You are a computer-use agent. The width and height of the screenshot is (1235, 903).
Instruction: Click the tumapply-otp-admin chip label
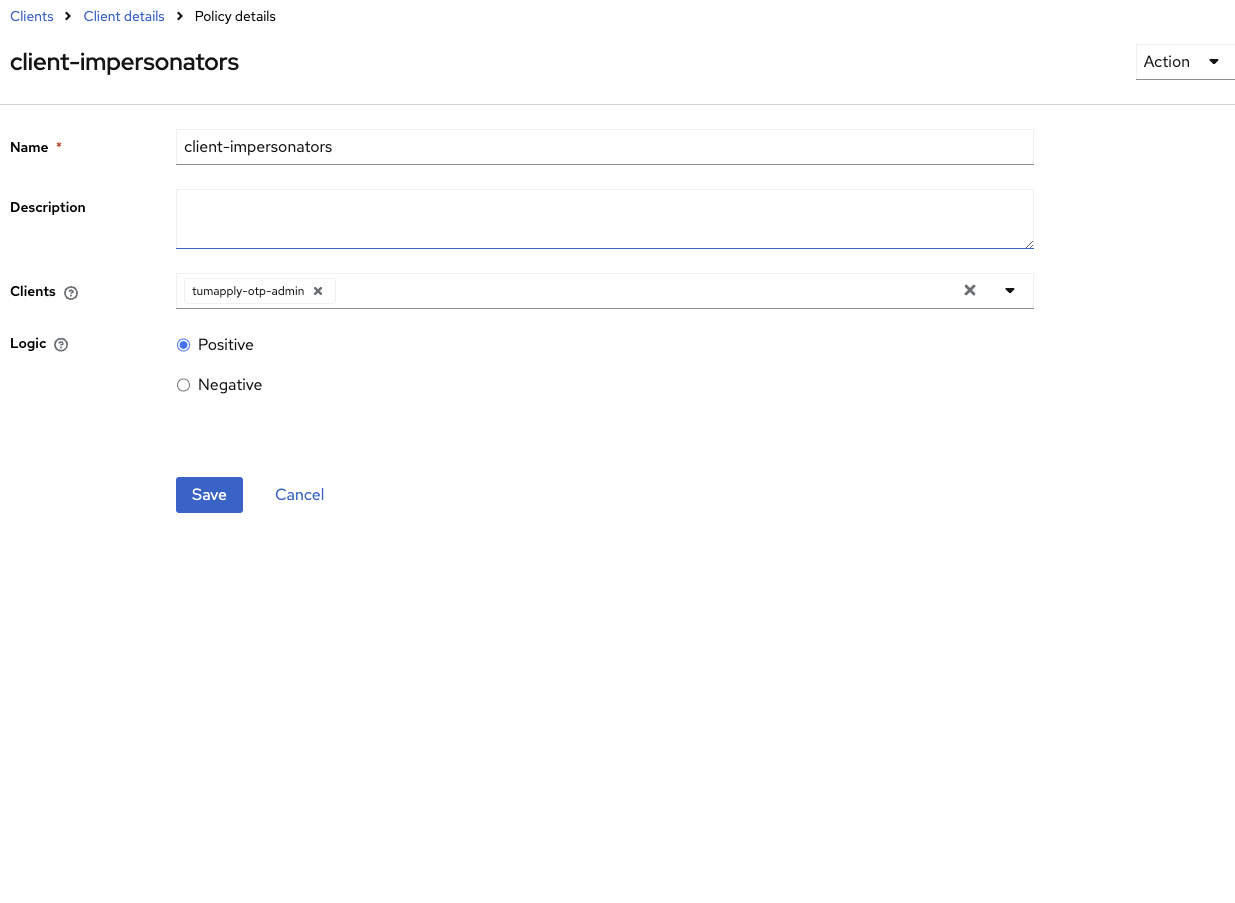tap(248, 291)
